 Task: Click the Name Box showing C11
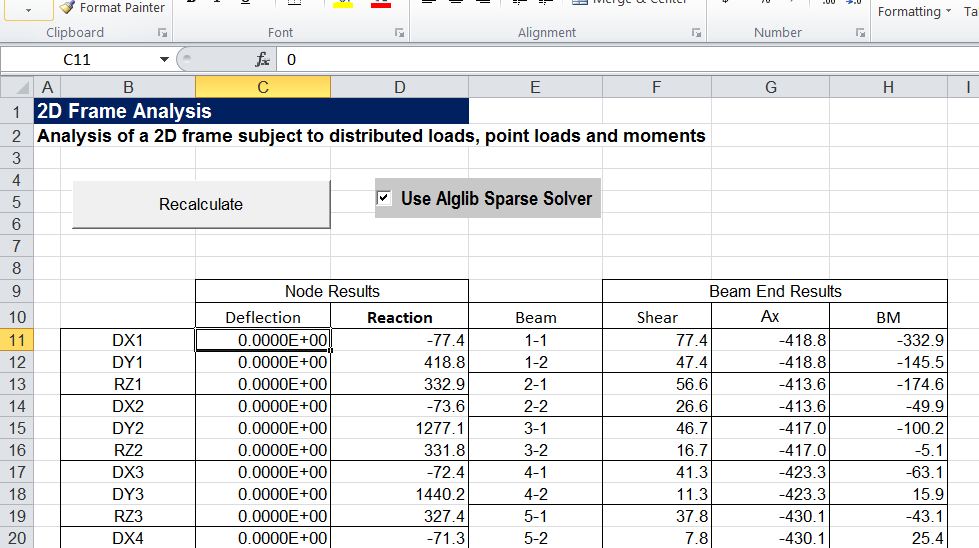coord(77,60)
